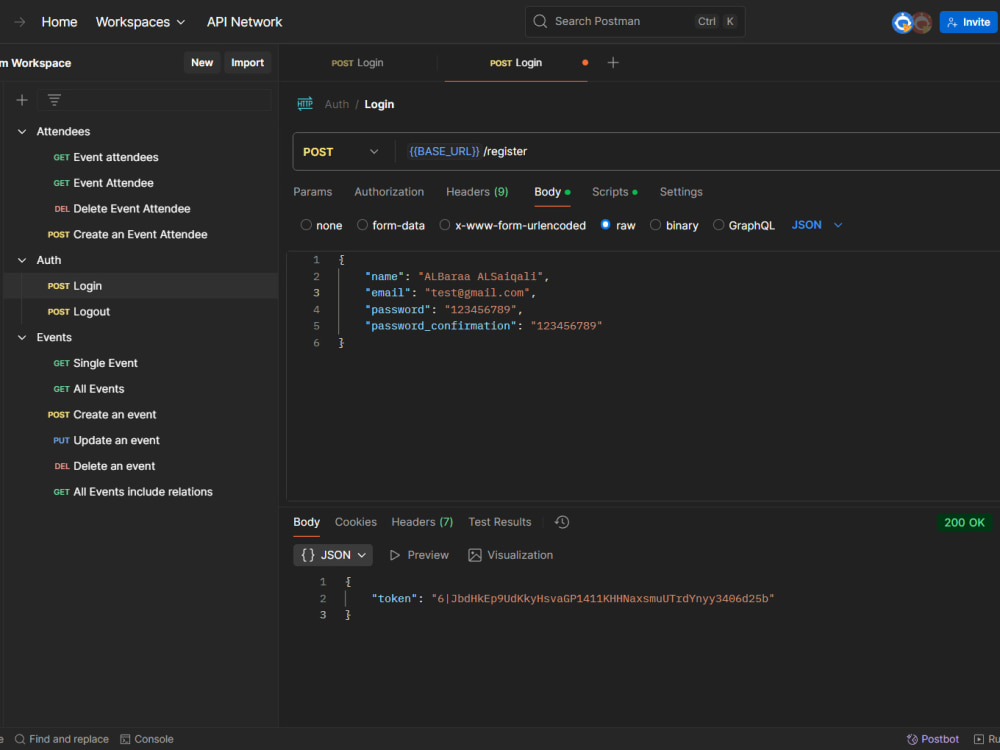
Task: Switch to the first POST Login tab
Action: pos(358,62)
